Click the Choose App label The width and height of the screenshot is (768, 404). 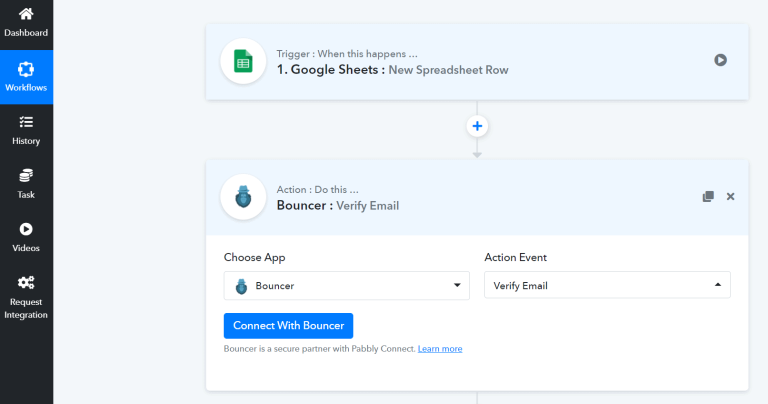[x=254, y=258]
